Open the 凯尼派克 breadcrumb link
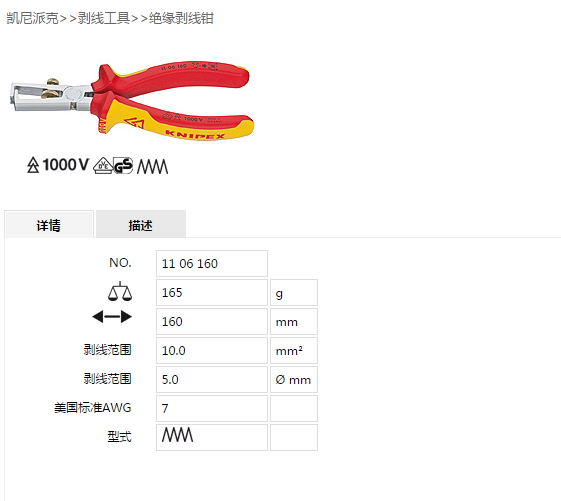 33,18
